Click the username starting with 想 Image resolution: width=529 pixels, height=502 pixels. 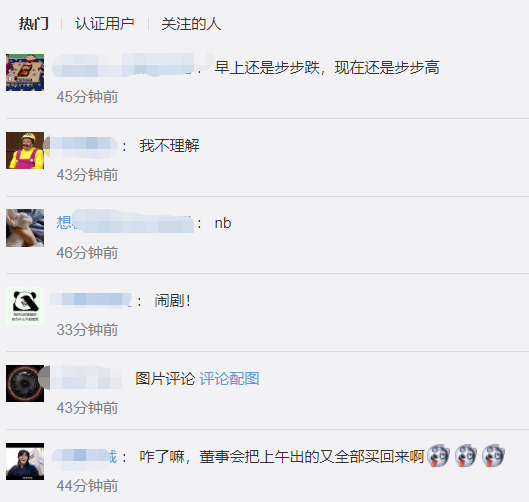(x=125, y=223)
